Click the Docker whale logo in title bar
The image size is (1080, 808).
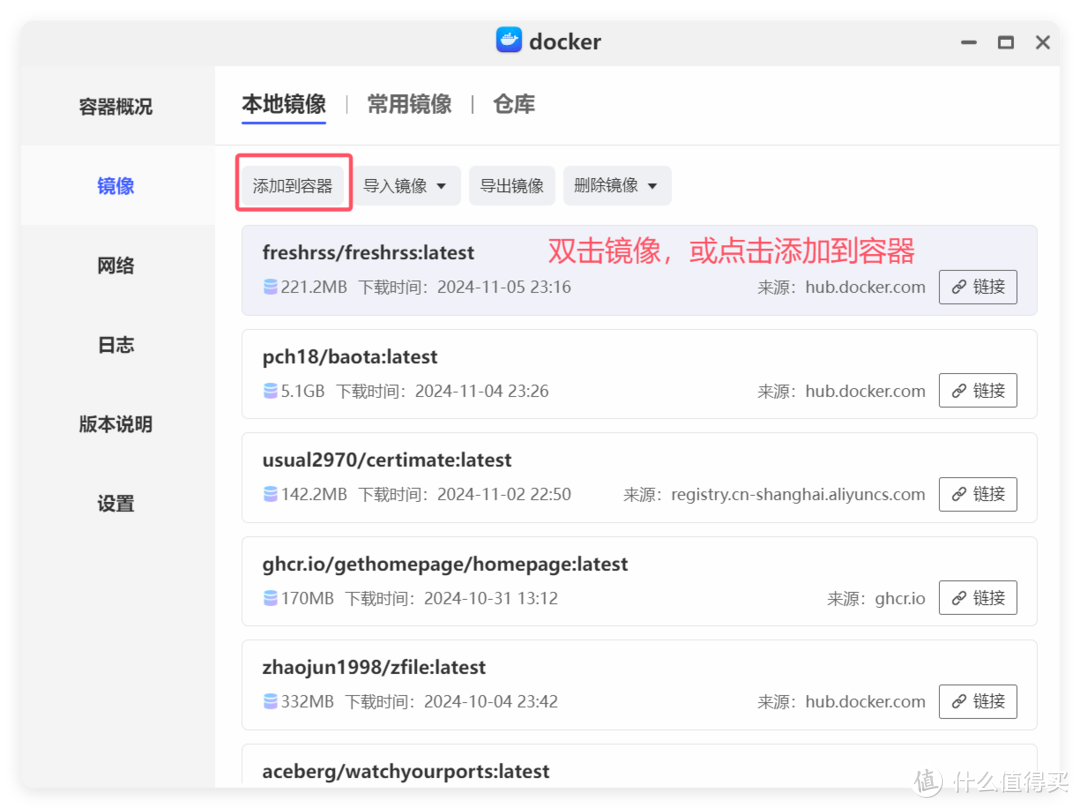pos(509,41)
